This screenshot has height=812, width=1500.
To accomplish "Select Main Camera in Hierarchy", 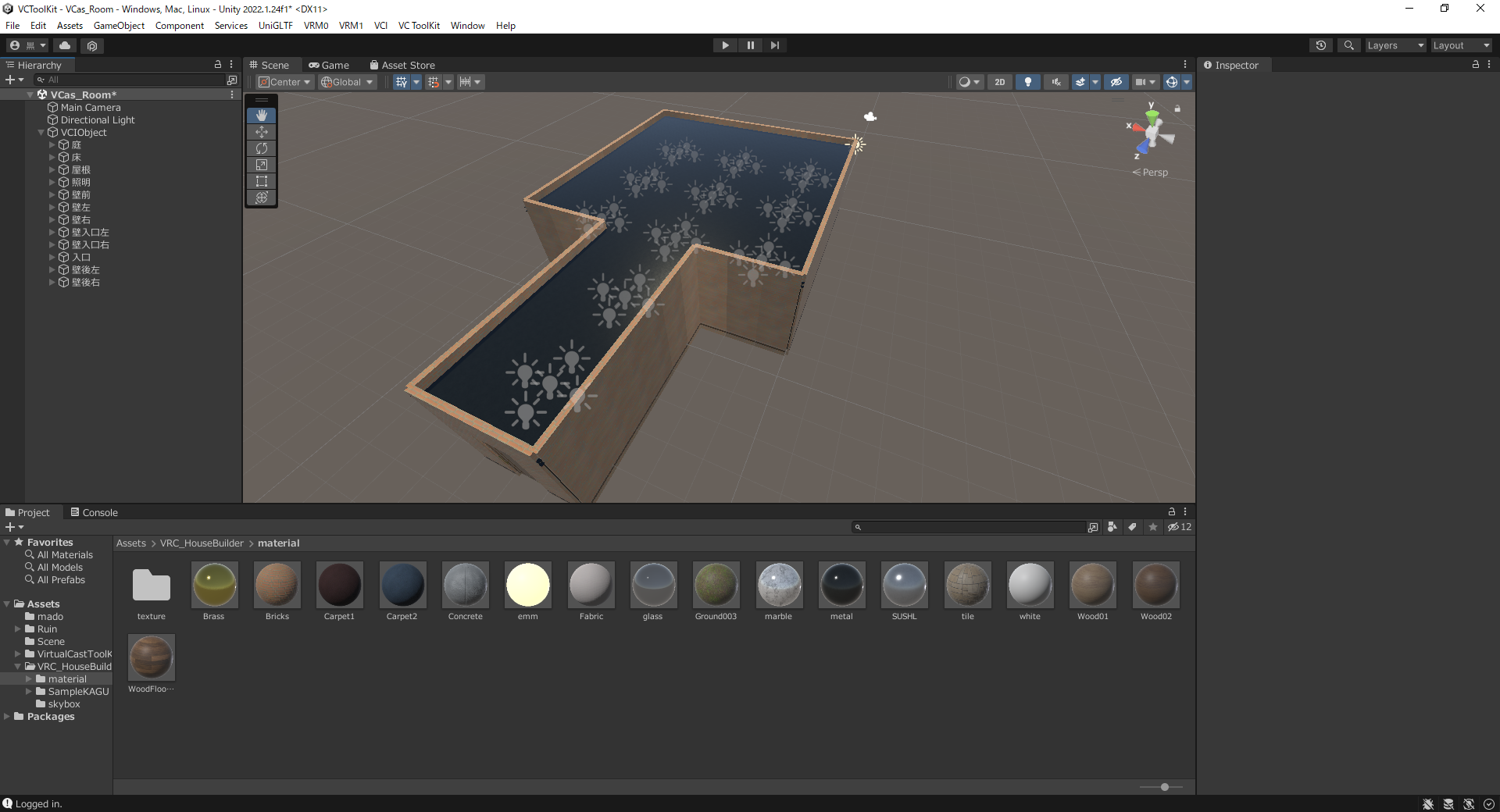I will 91,108.
